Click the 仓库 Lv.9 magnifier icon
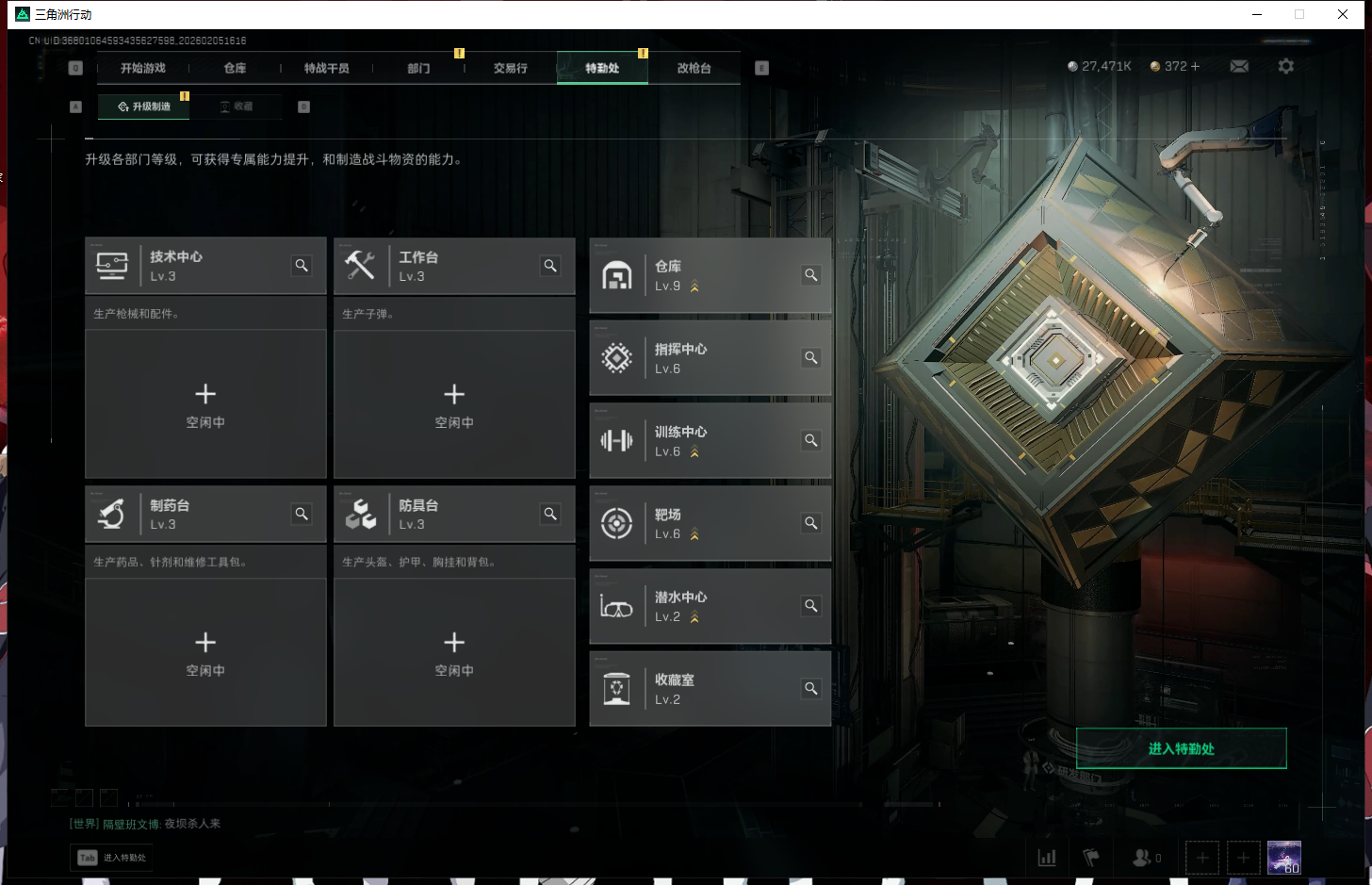 (x=810, y=275)
